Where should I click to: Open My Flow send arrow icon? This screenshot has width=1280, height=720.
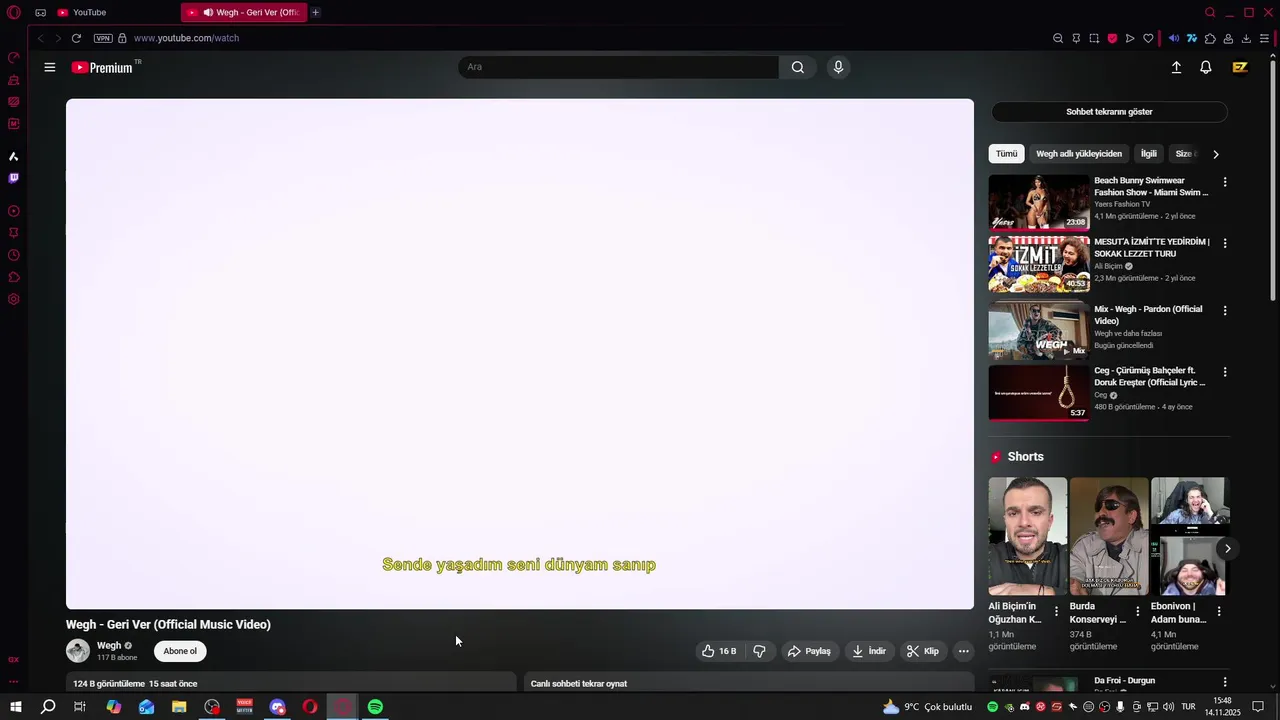coord(1130,38)
